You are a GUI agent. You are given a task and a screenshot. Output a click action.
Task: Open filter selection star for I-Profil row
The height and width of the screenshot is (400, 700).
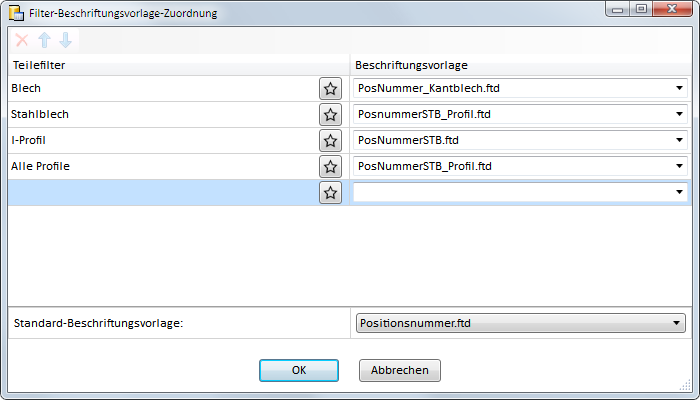click(330, 140)
